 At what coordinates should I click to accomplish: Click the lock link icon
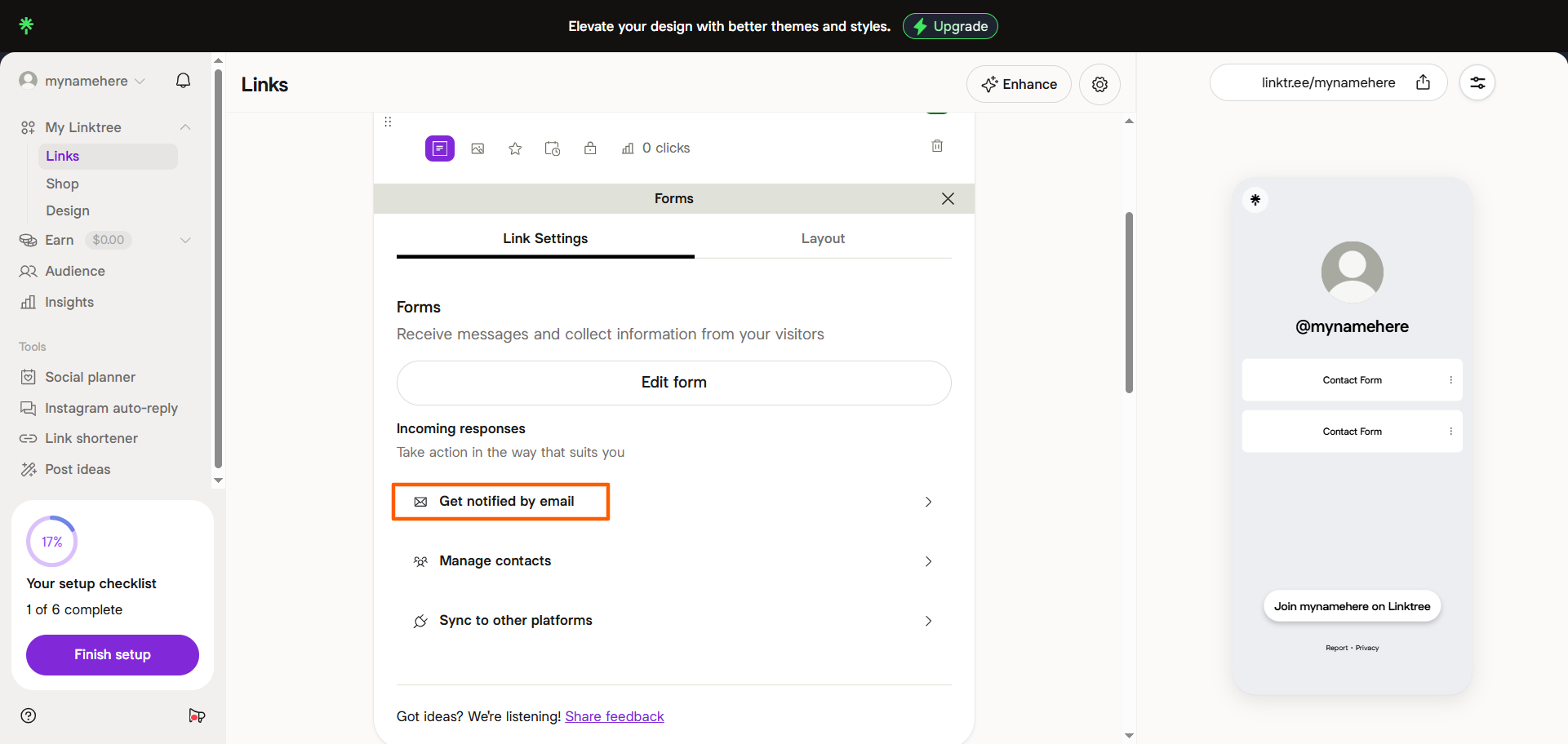pos(590,148)
